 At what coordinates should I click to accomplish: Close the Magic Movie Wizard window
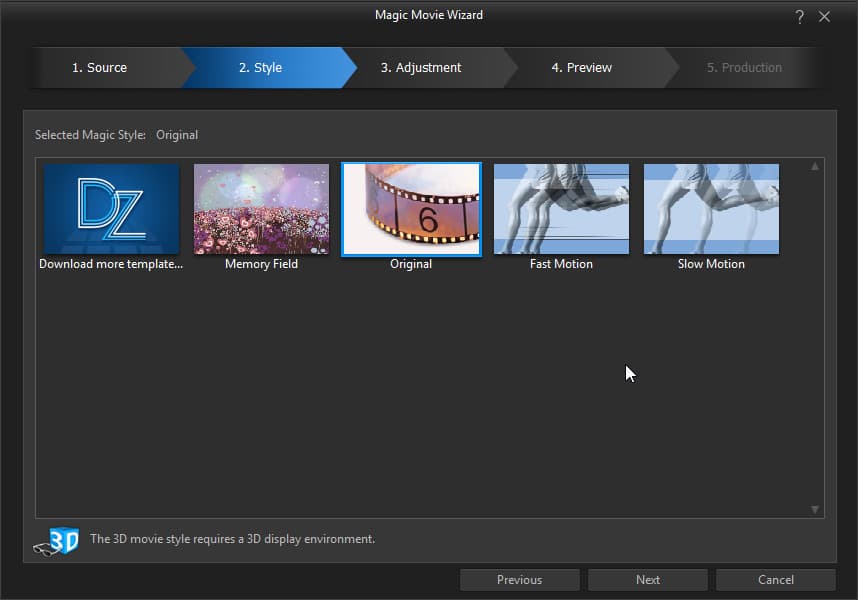824,17
